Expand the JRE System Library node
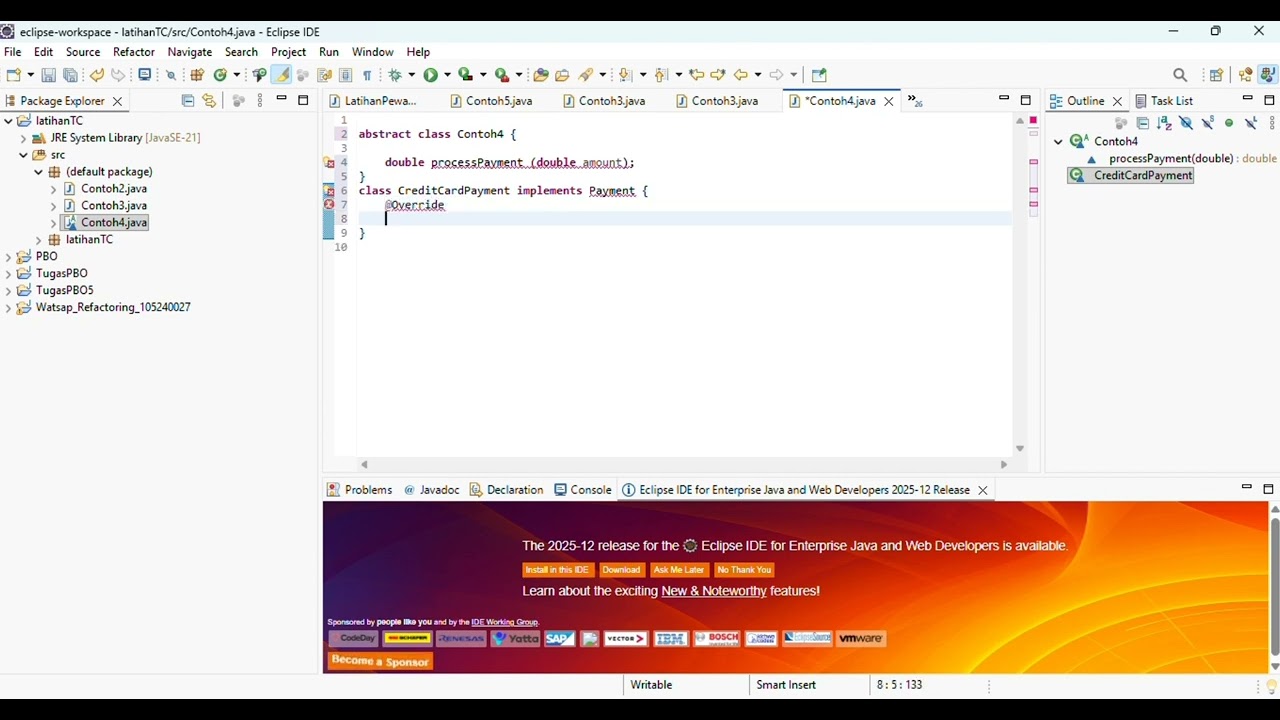Screen dimensions: 1280x720 (x=24, y=138)
